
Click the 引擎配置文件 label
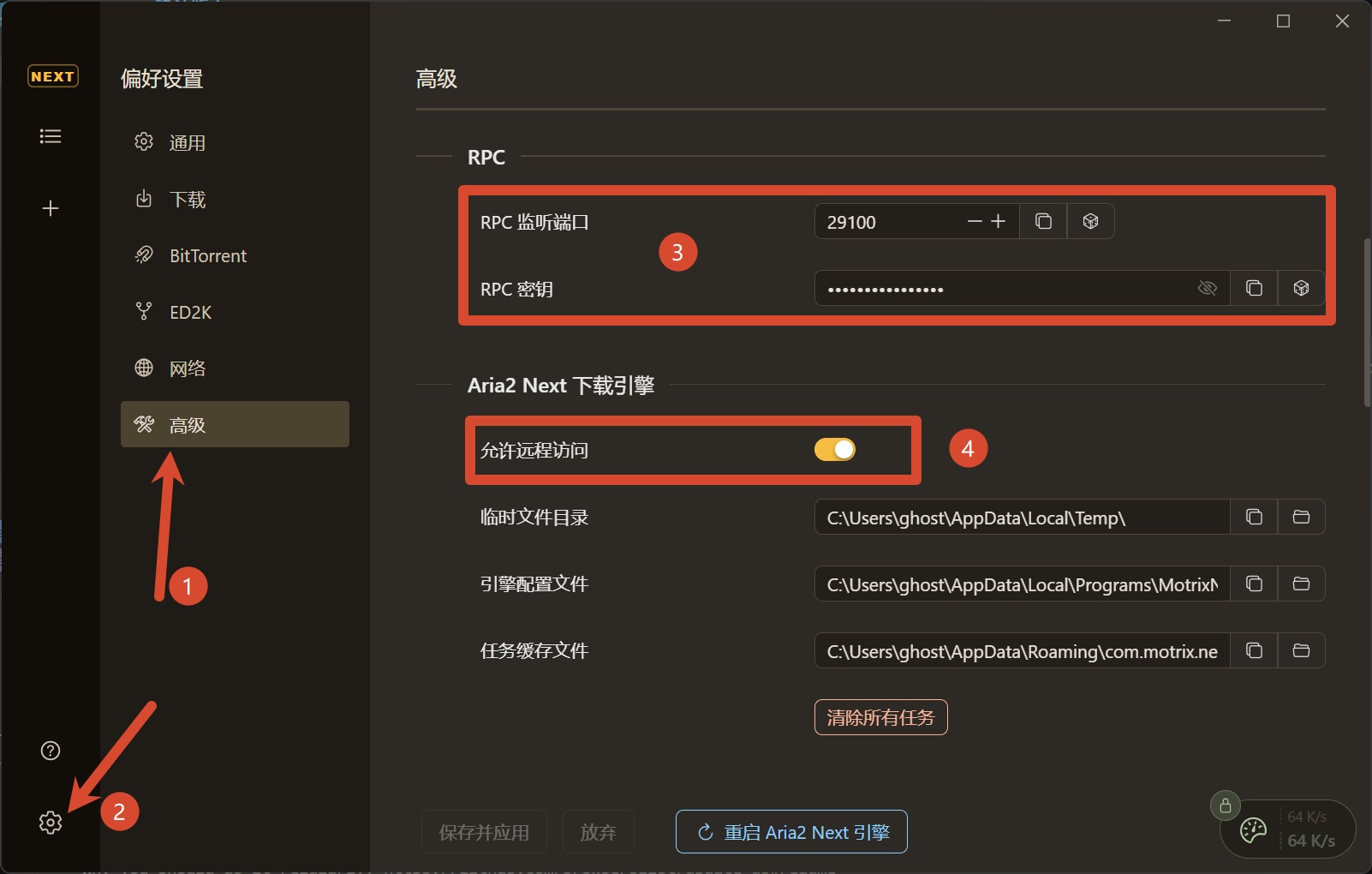(x=534, y=584)
